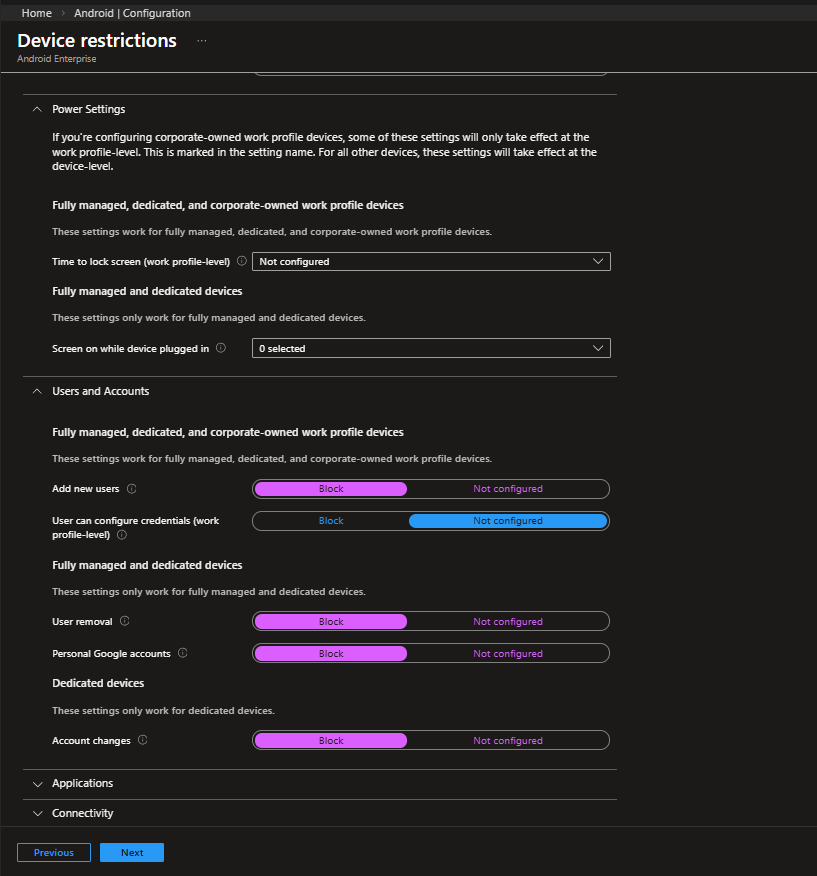The width and height of the screenshot is (817, 876).
Task: Go to Home in the breadcrumb
Action: [37, 13]
